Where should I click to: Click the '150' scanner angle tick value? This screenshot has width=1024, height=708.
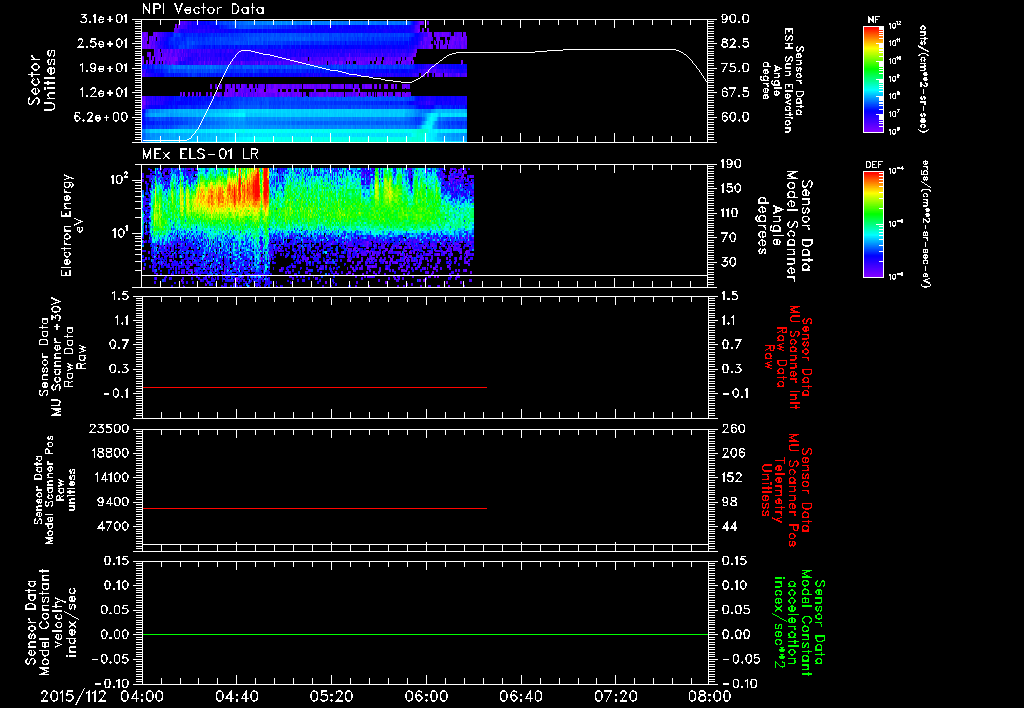pyautogui.click(x=731, y=188)
